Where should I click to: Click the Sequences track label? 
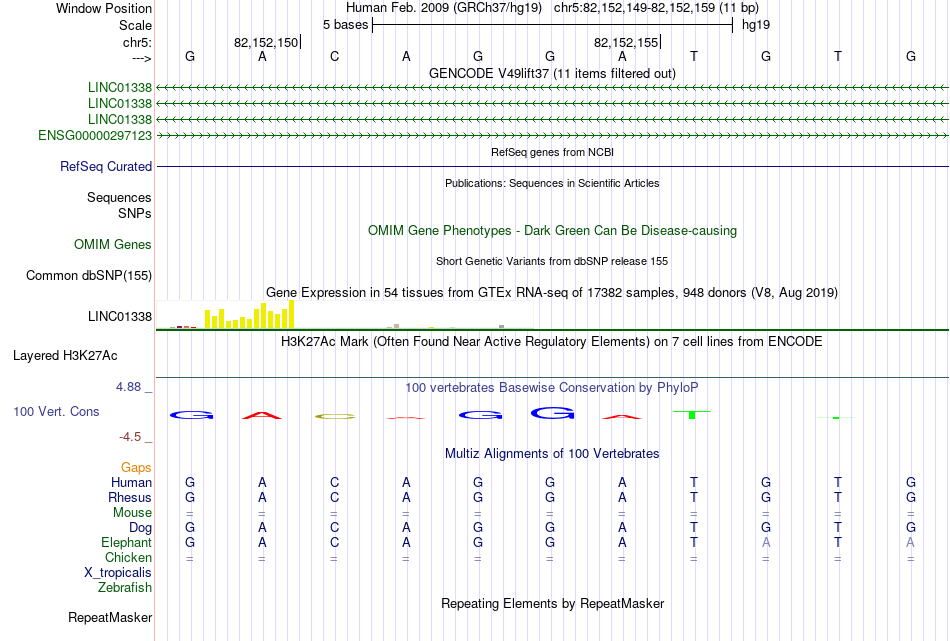pyautogui.click(x=119, y=198)
